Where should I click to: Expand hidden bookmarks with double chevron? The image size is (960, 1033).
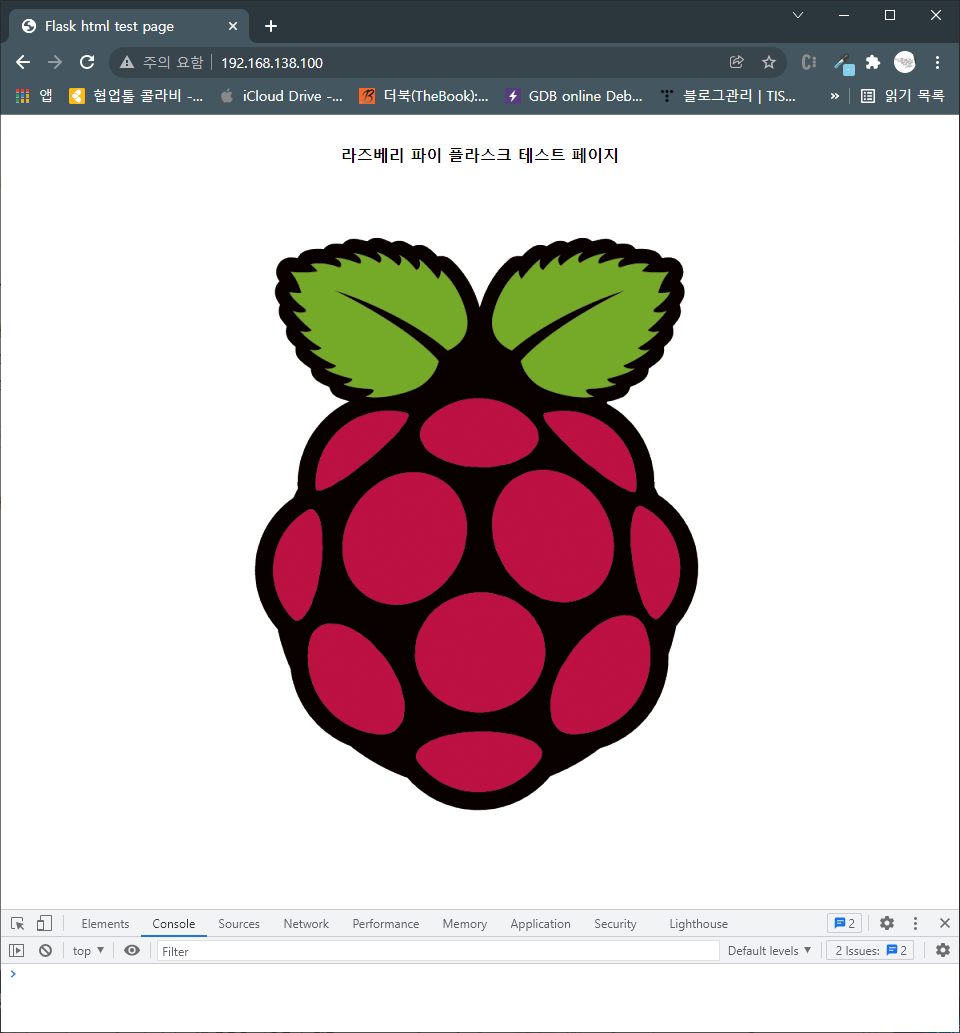tap(834, 96)
